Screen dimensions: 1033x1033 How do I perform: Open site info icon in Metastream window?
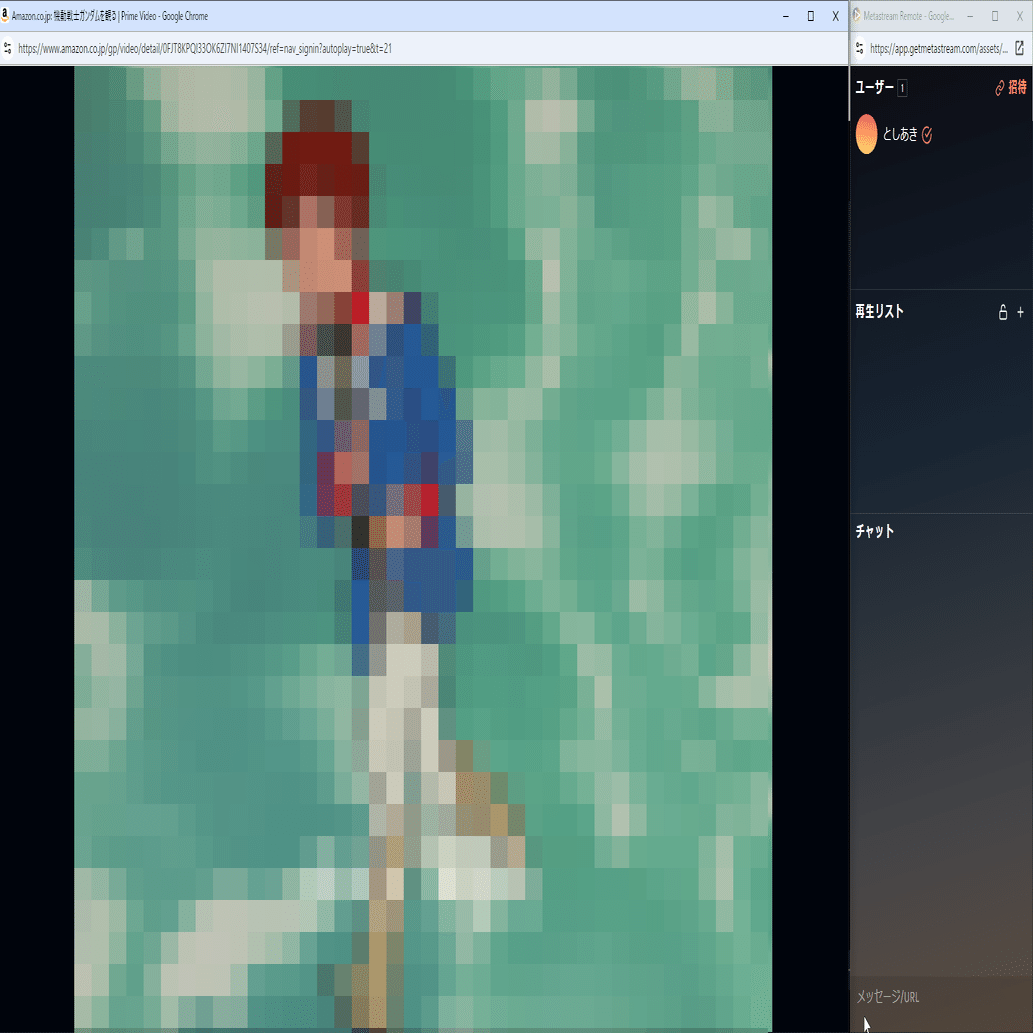pos(860,48)
